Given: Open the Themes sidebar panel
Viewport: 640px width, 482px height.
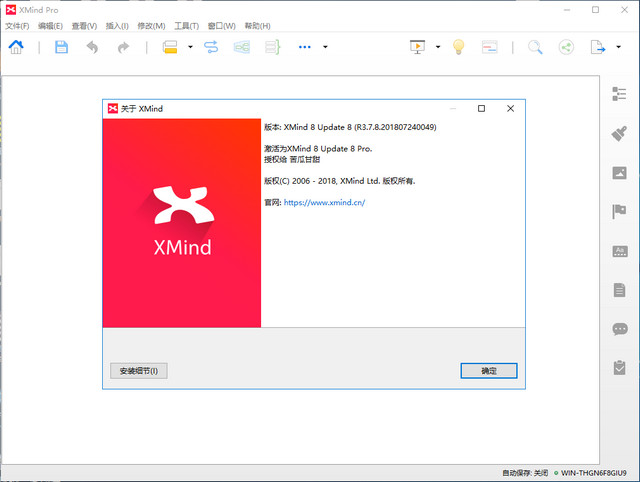Looking at the screenshot, I should [x=620, y=251].
